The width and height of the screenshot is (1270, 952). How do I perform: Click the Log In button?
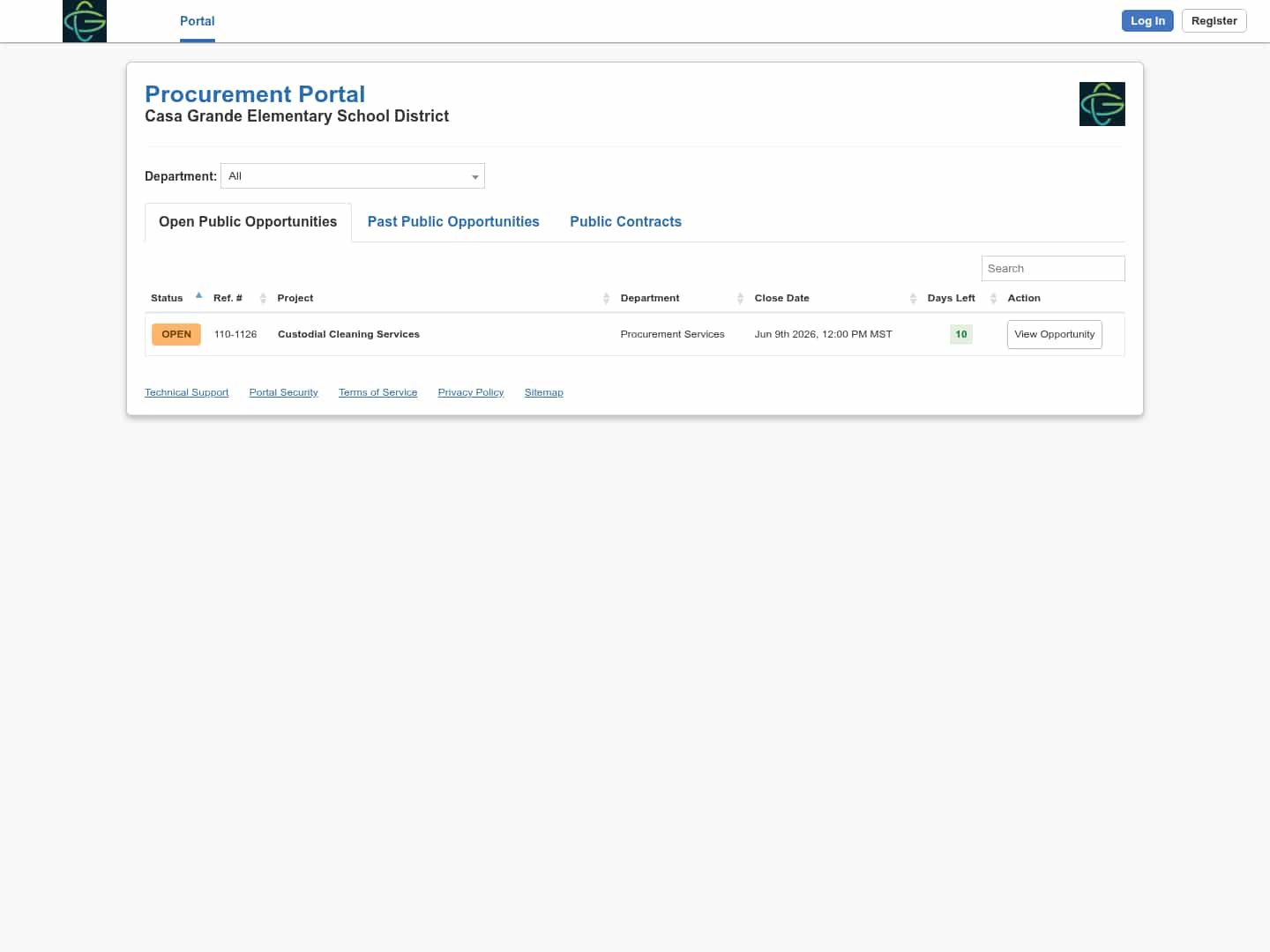(x=1147, y=21)
